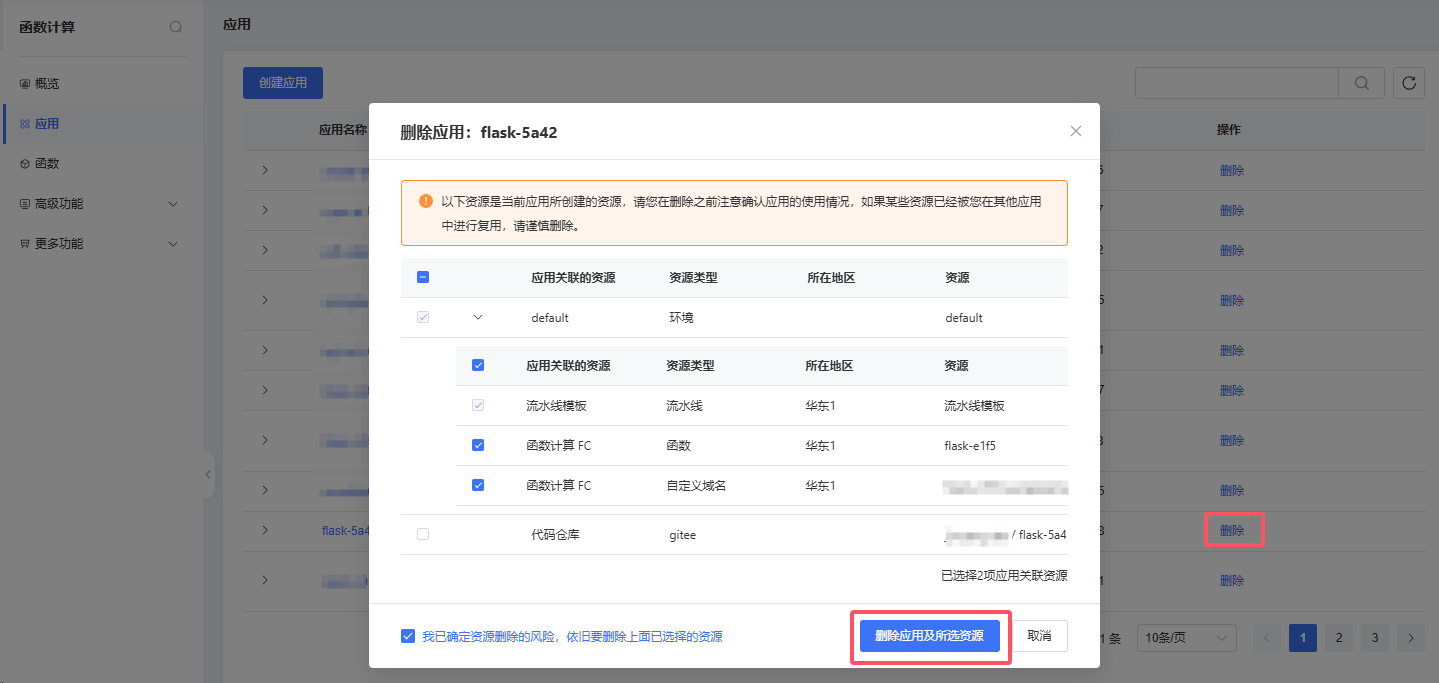Open 函数 functions in sidebar

(47, 164)
